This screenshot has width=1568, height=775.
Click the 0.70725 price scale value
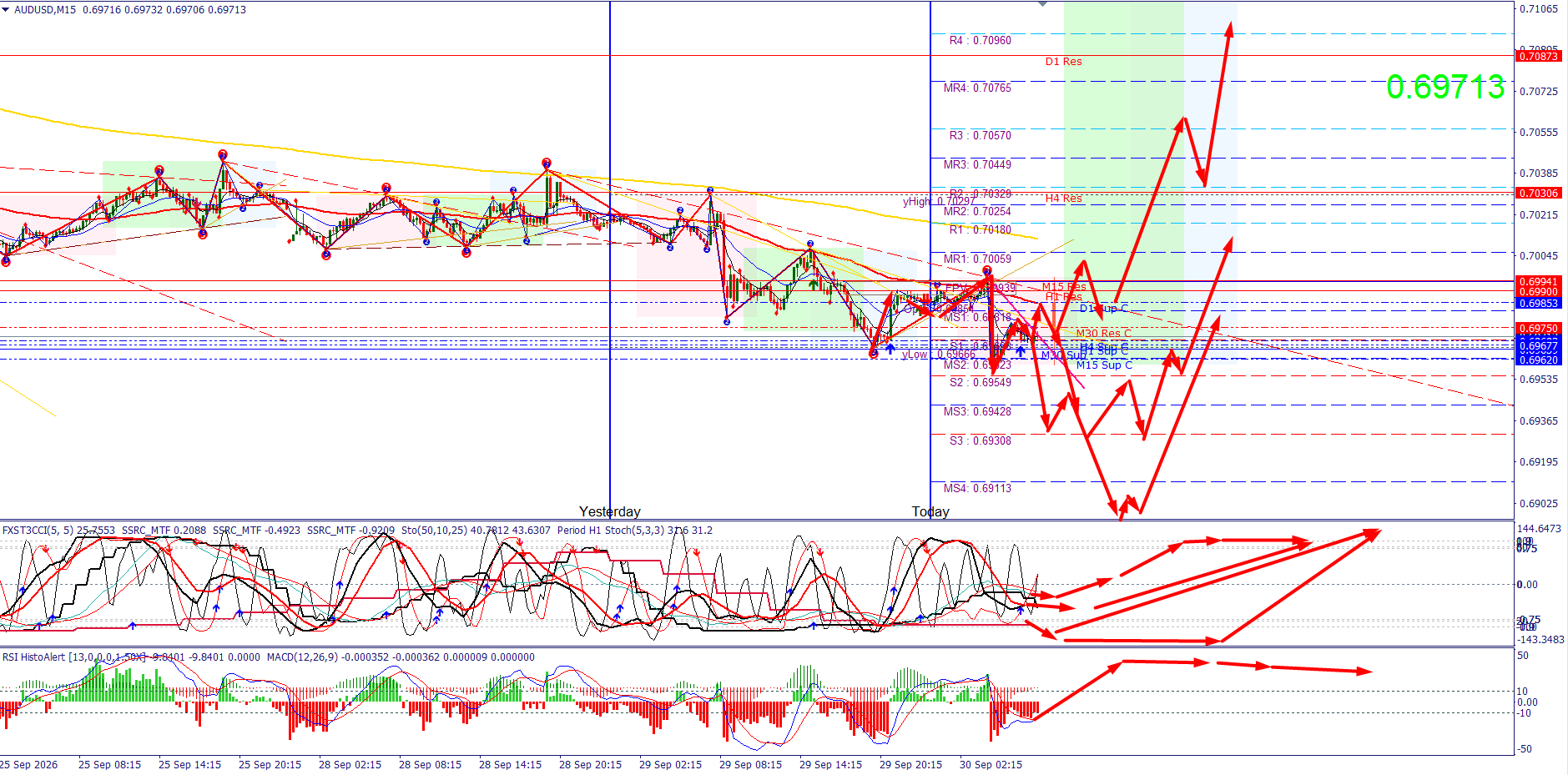(1539, 91)
